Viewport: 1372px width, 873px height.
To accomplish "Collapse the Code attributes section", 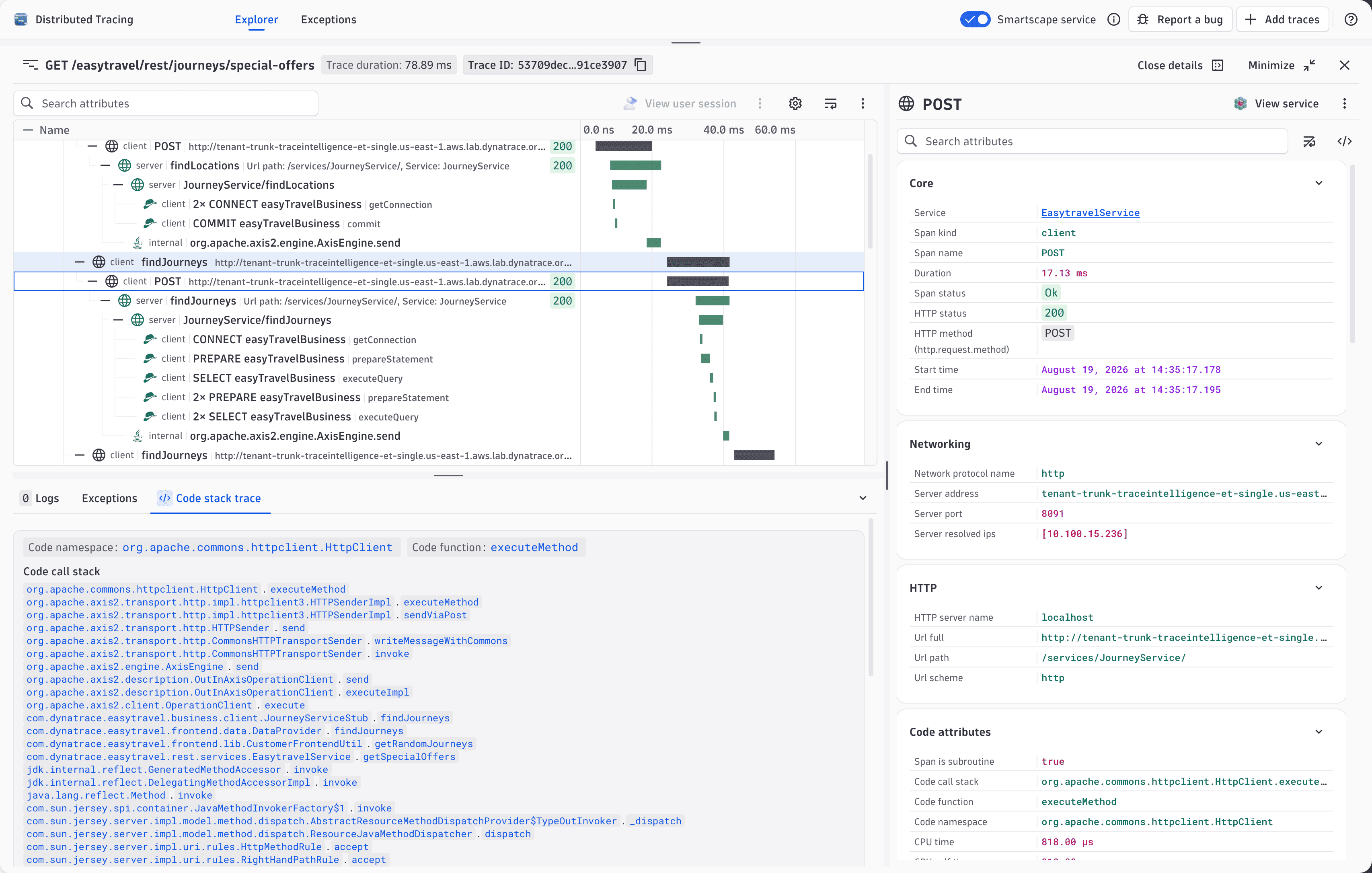I will point(1319,731).
